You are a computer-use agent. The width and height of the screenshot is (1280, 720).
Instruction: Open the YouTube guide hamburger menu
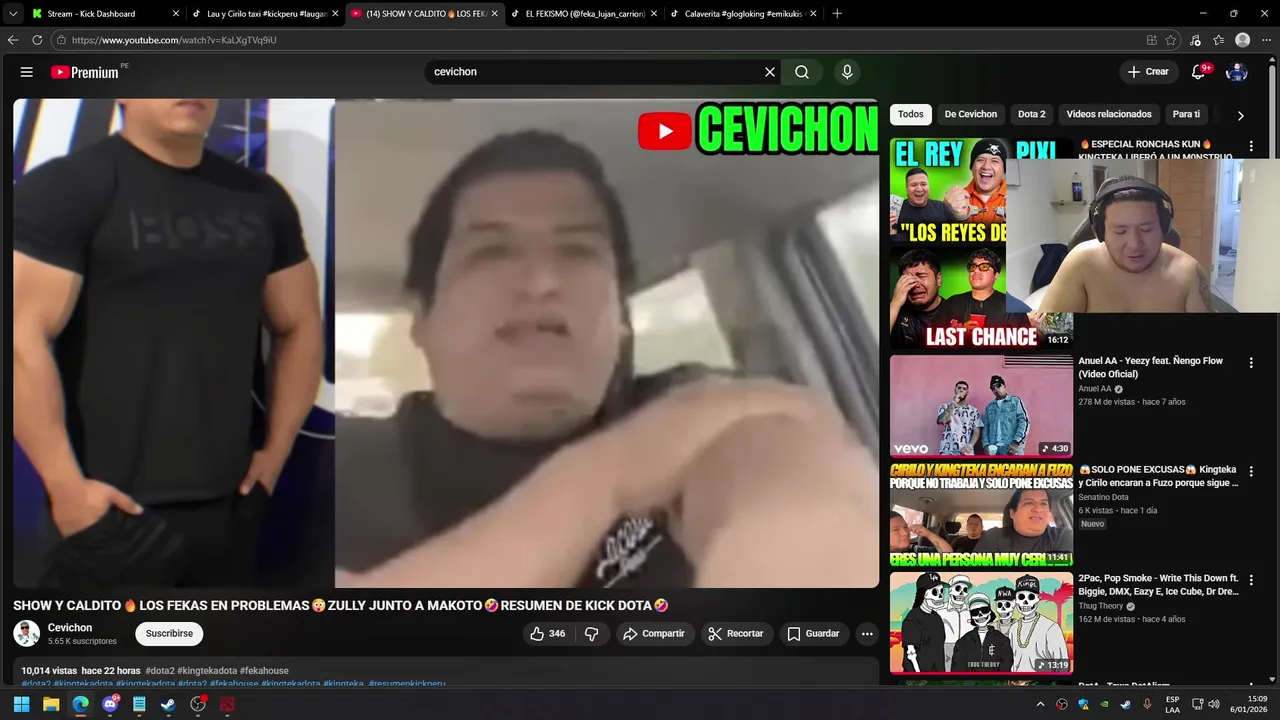click(27, 72)
